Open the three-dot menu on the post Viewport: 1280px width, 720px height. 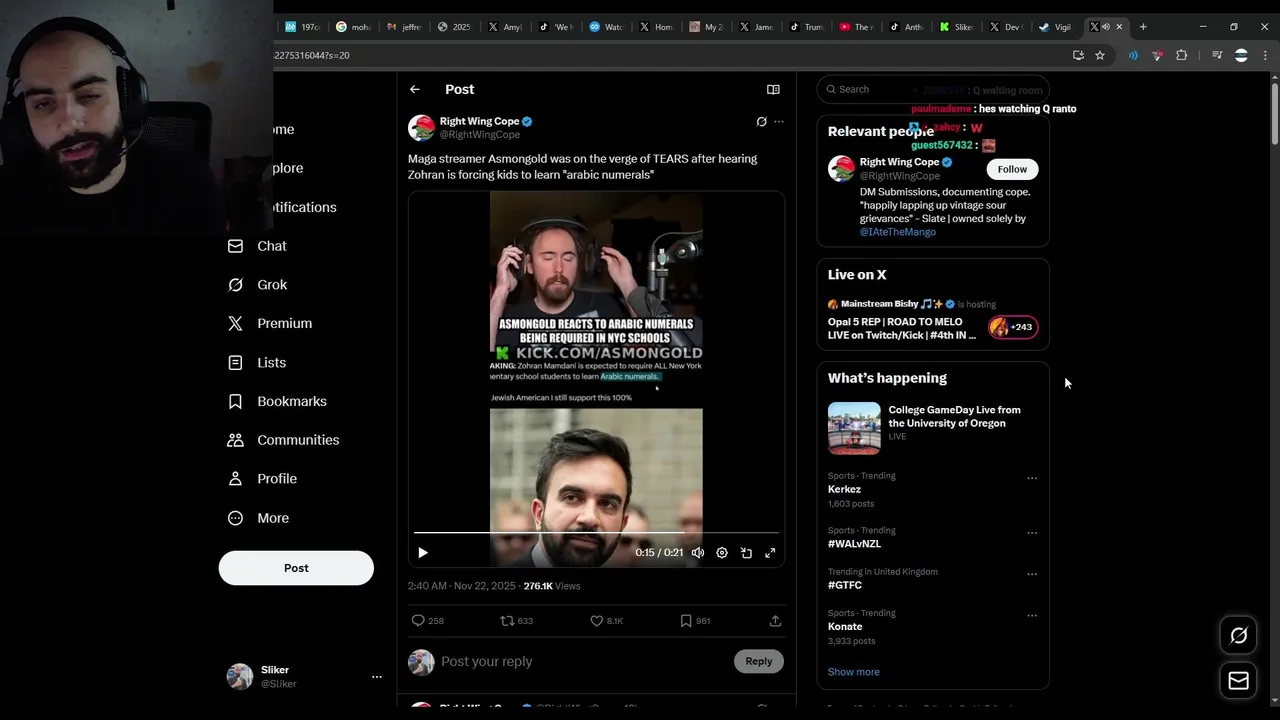(x=779, y=122)
